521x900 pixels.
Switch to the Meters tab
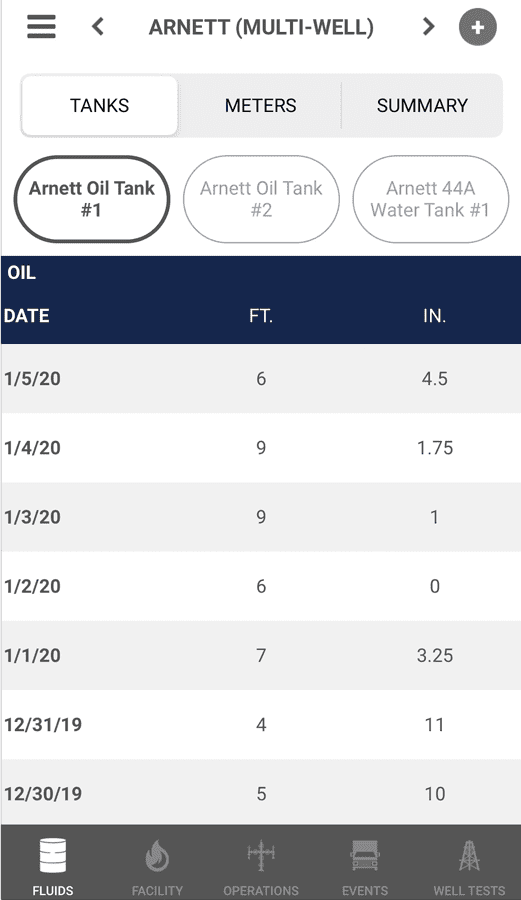pyautogui.click(x=260, y=106)
